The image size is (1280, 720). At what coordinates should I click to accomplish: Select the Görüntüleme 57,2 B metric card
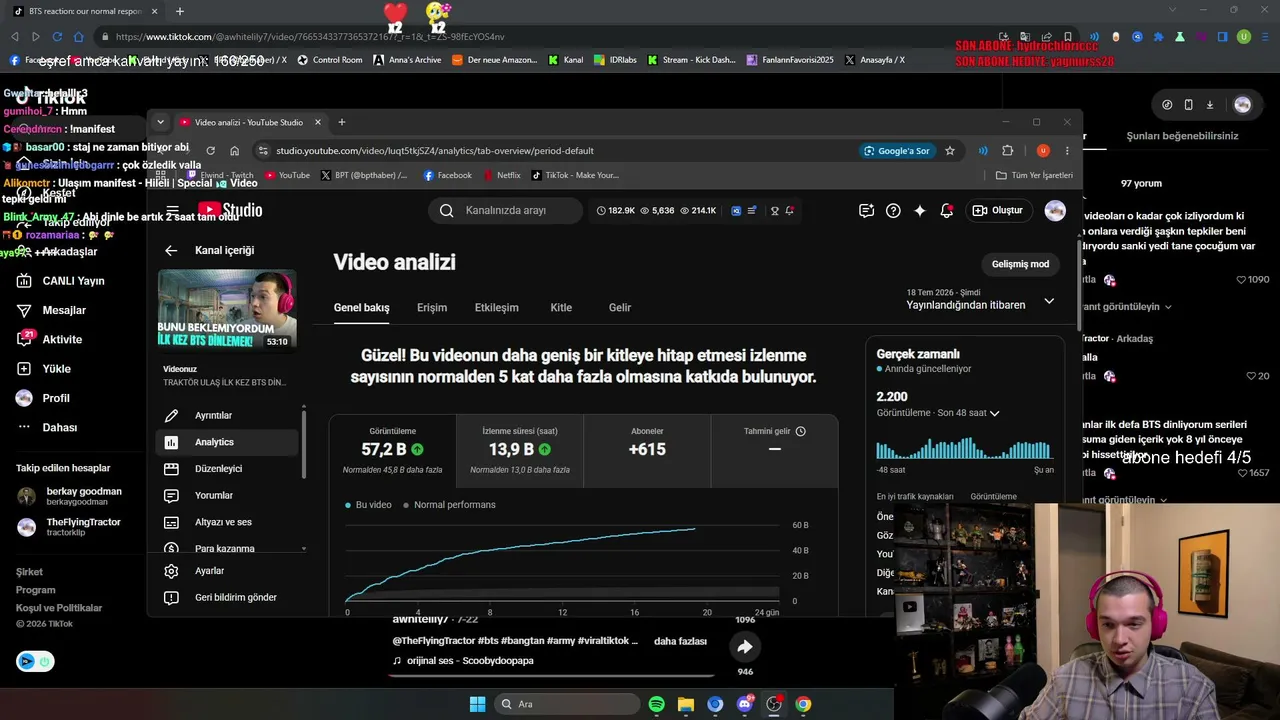click(392, 450)
